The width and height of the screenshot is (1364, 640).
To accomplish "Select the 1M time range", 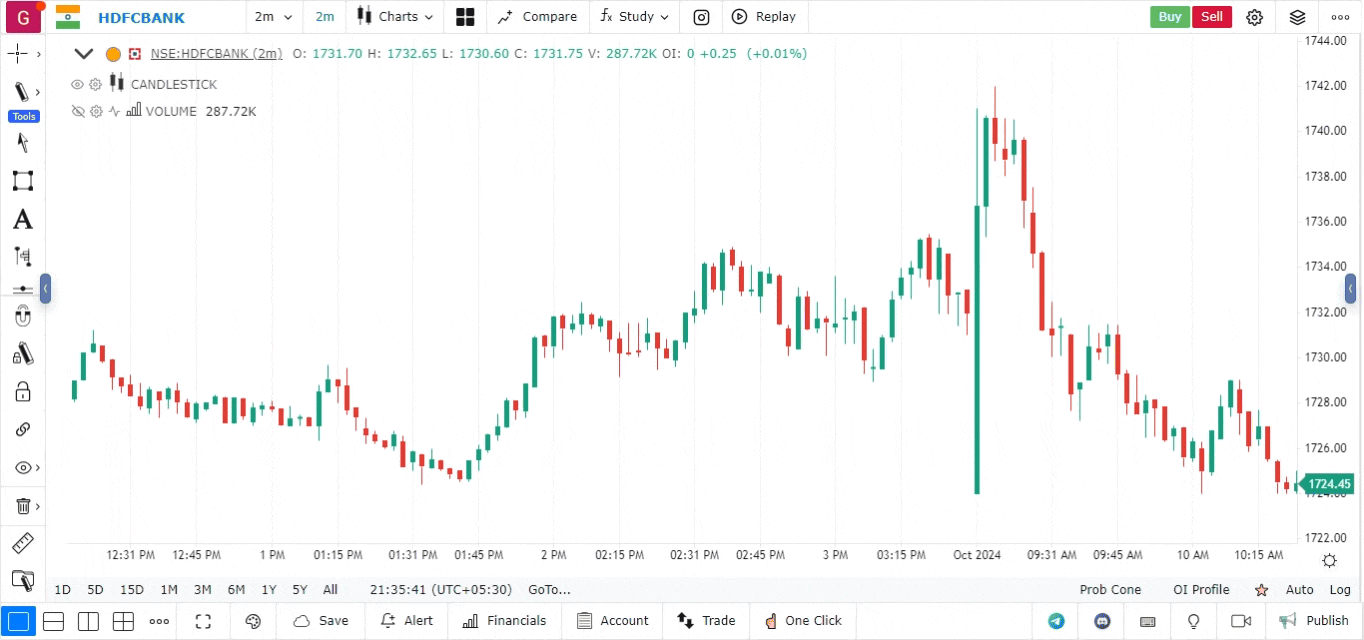I will click(x=169, y=590).
